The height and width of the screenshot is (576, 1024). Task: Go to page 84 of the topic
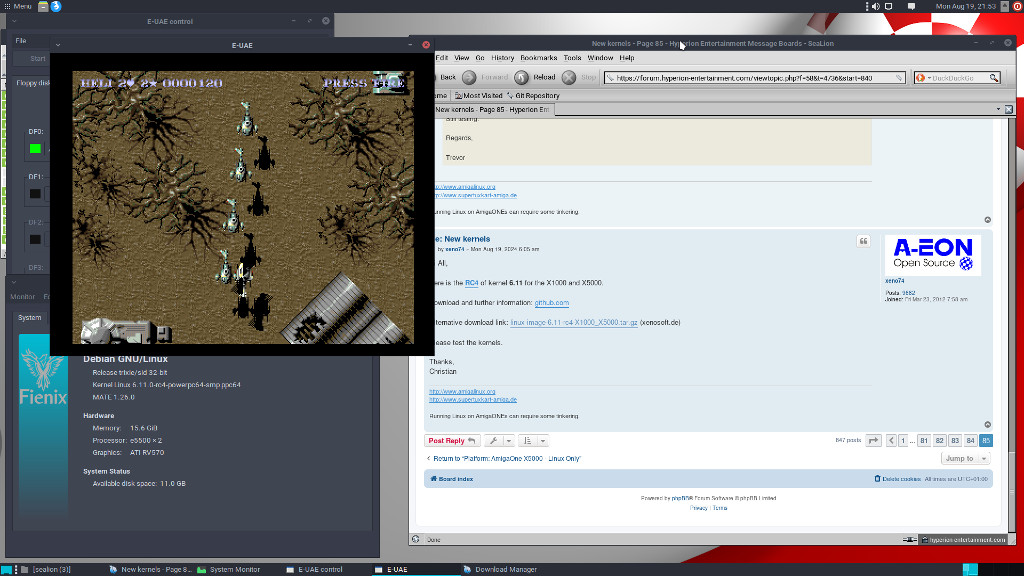point(970,441)
